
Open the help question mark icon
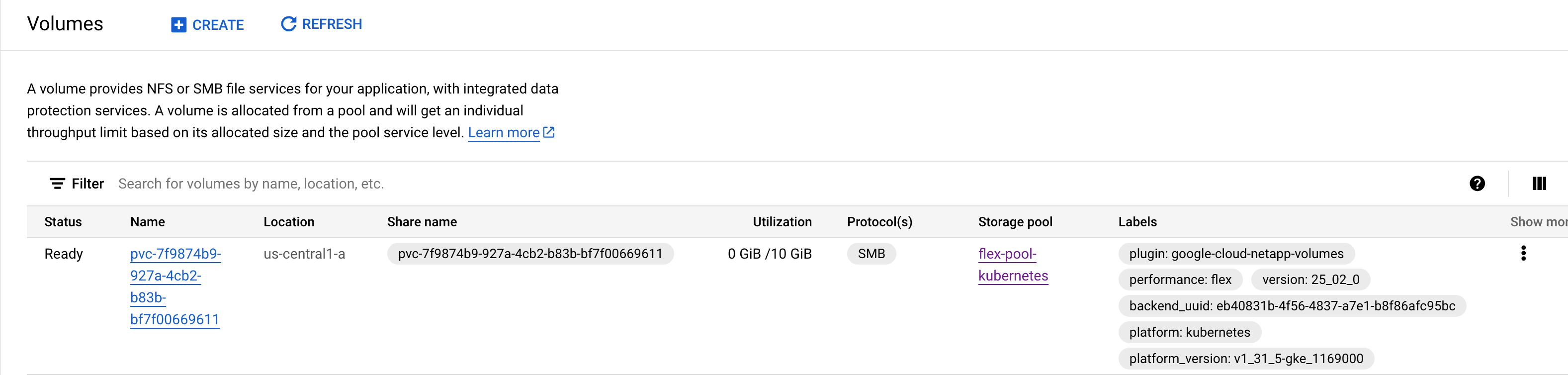coord(1477,184)
